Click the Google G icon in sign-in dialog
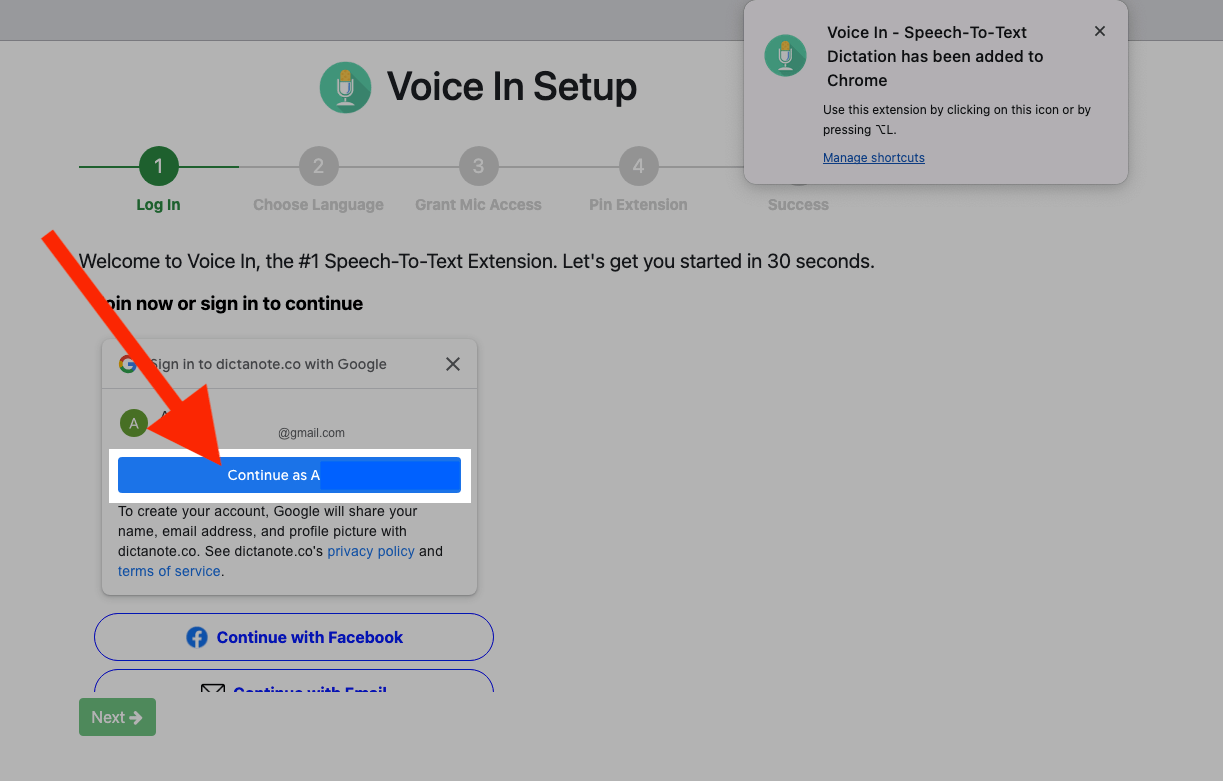The image size is (1223, 781). click(x=129, y=364)
